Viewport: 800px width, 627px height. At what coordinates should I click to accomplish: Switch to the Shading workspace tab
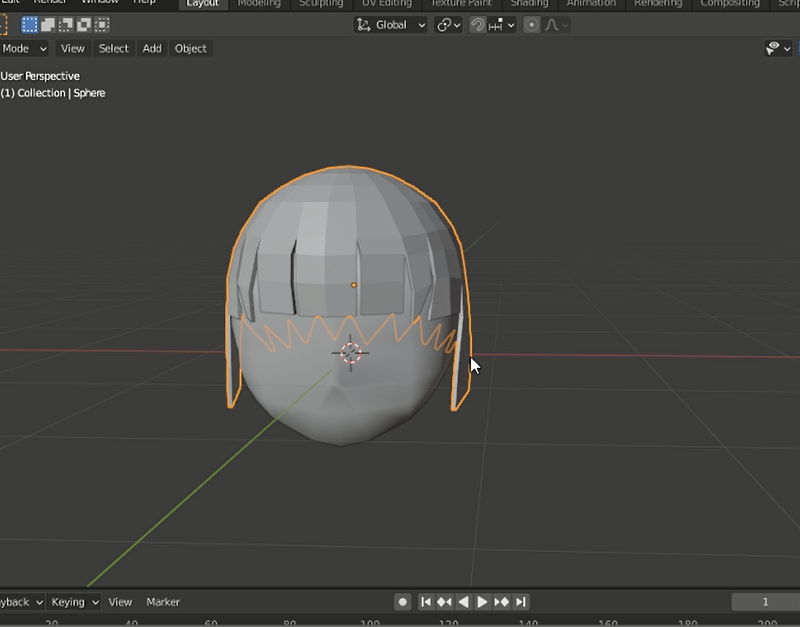tap(529, 4)
